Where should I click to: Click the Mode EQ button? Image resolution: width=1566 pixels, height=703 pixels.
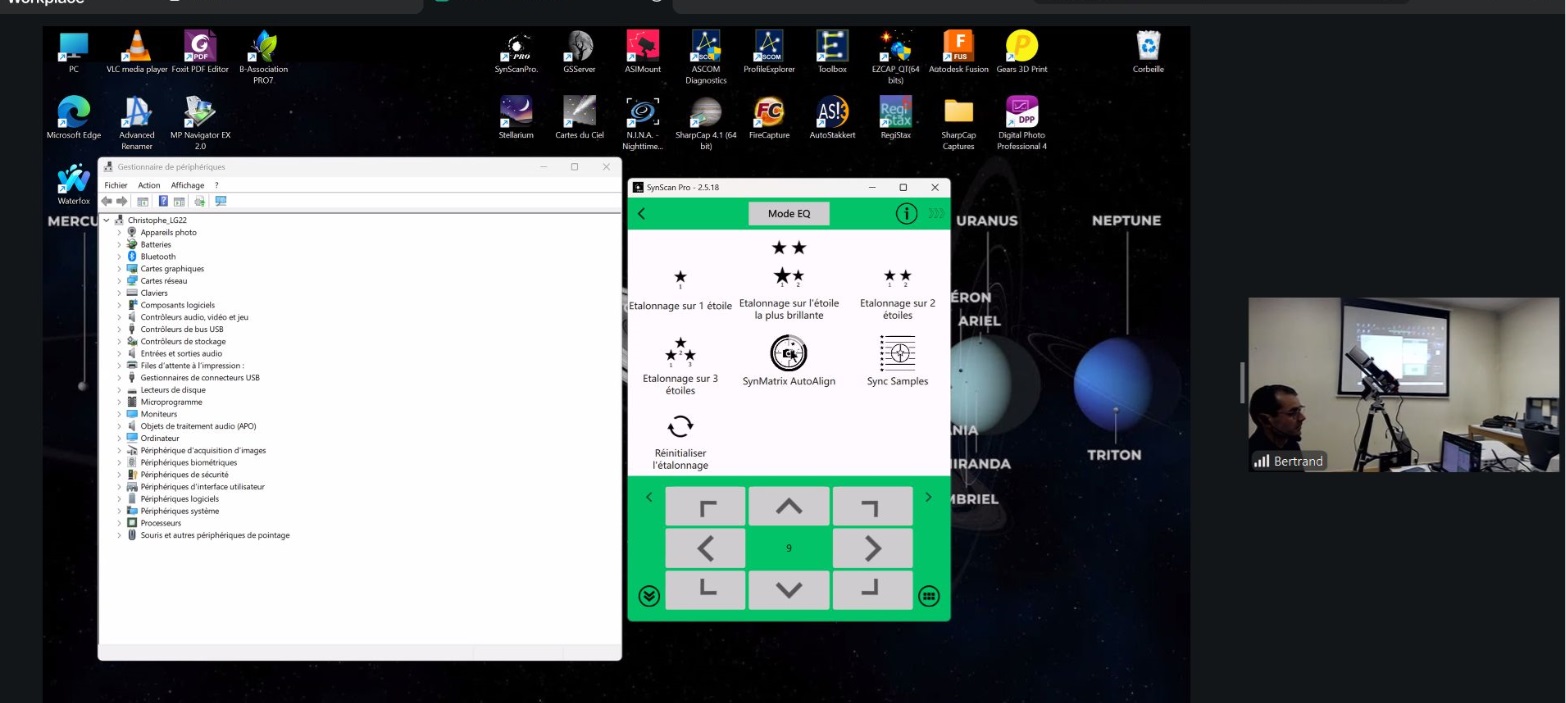789,214
